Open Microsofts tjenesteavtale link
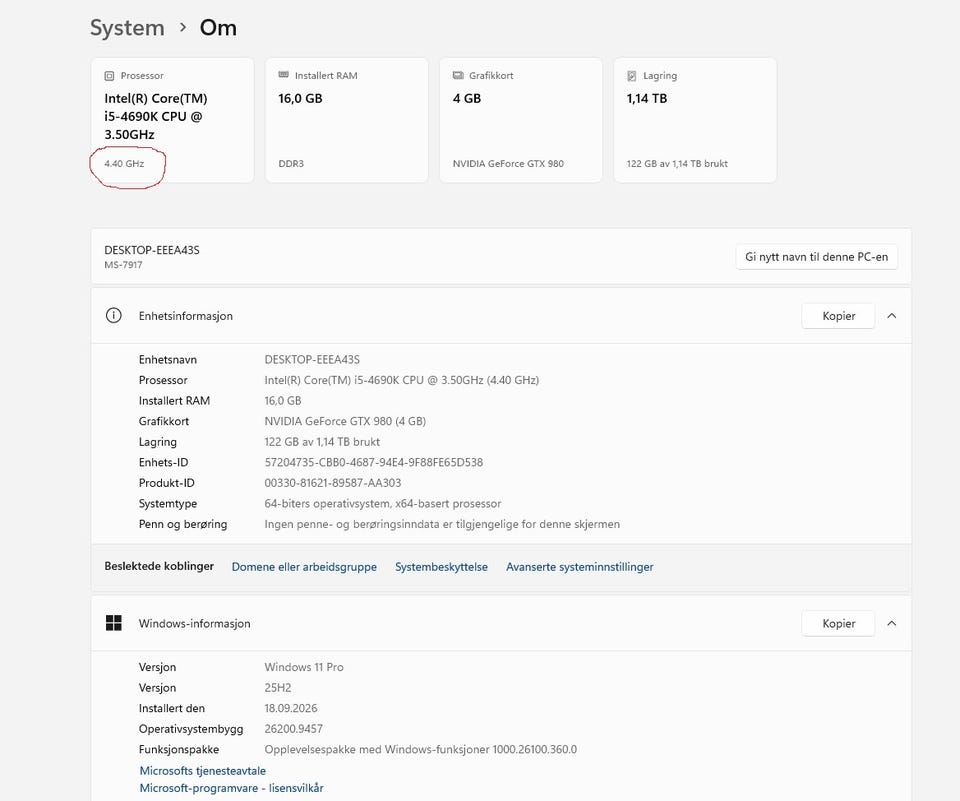This screenshot has width=960, height=801. point(203,770)
